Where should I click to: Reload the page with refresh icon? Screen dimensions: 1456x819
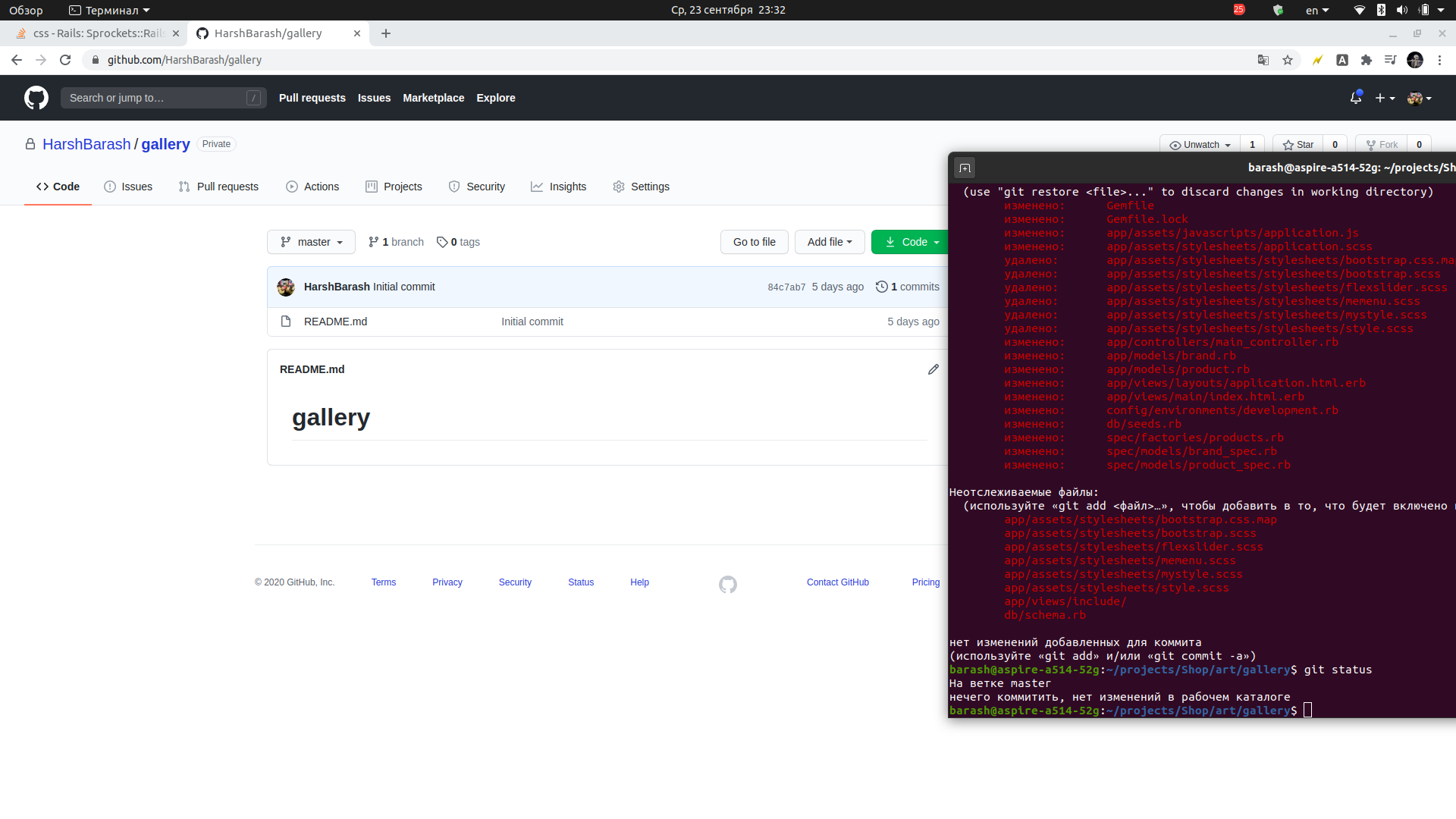point(65,60)
